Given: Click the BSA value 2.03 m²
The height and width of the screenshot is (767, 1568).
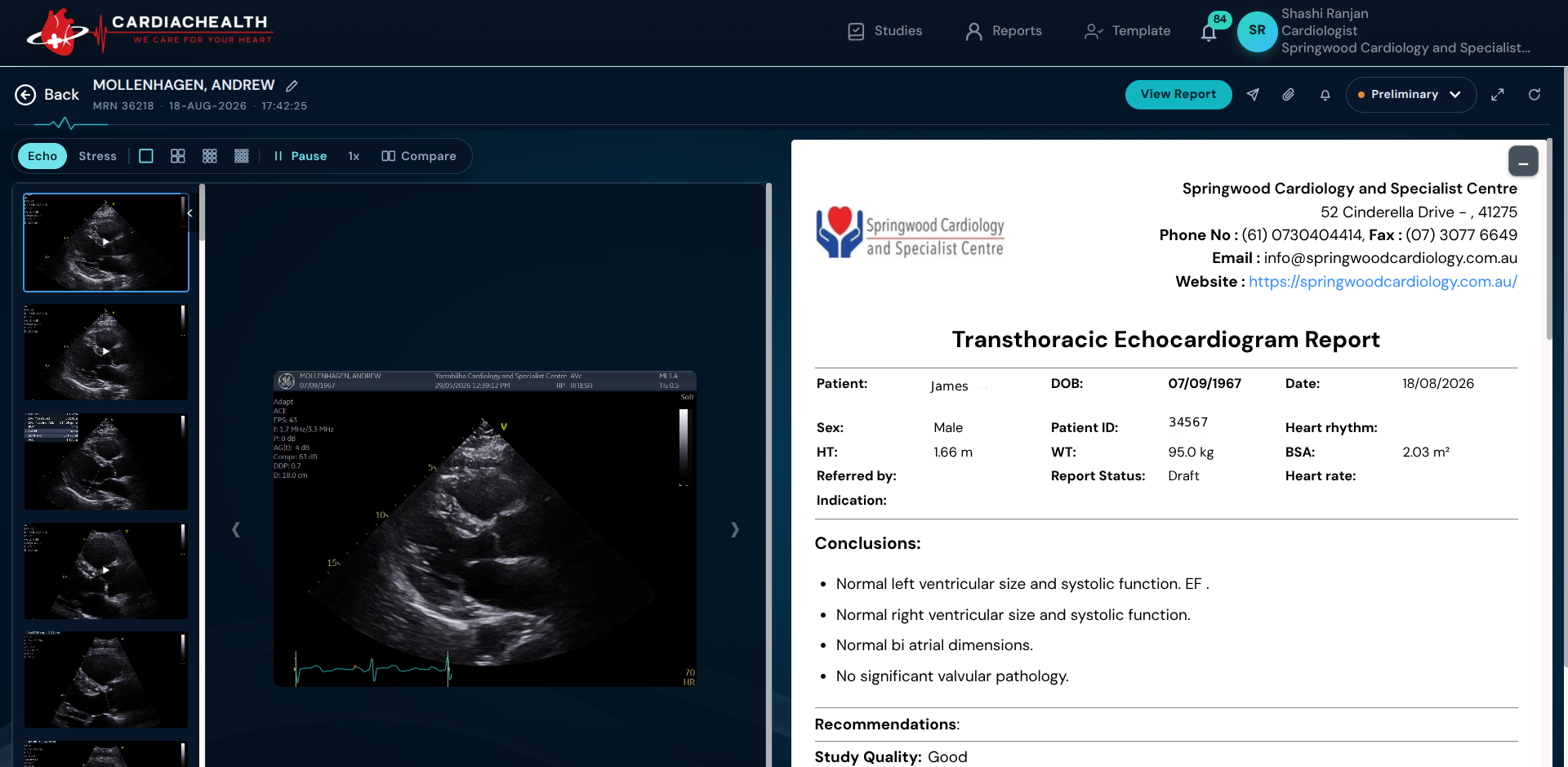Looking at the screenshot, I should pyautogui.click(x=1426, y=453).
